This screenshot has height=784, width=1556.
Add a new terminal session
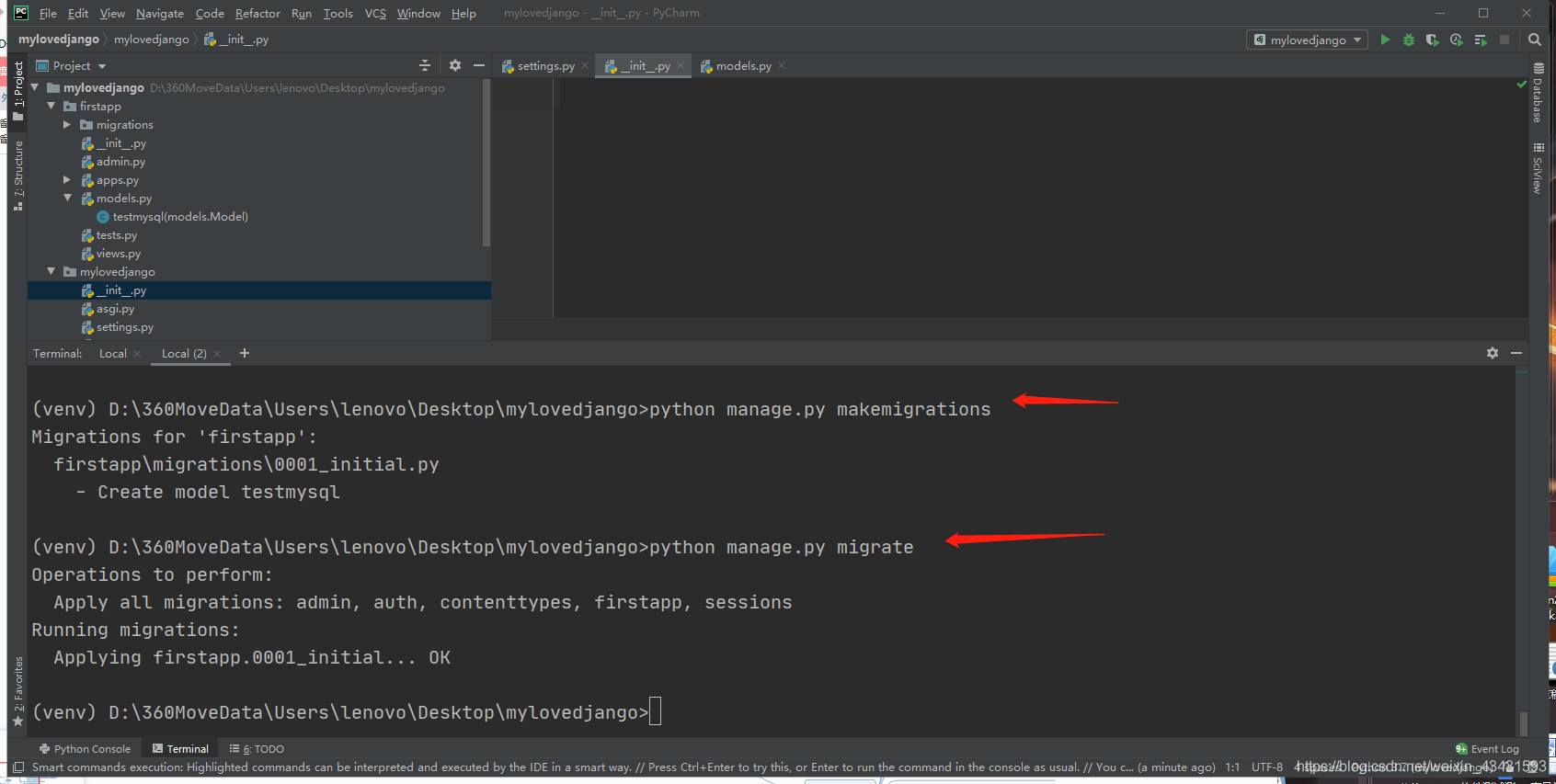[245, 353]
